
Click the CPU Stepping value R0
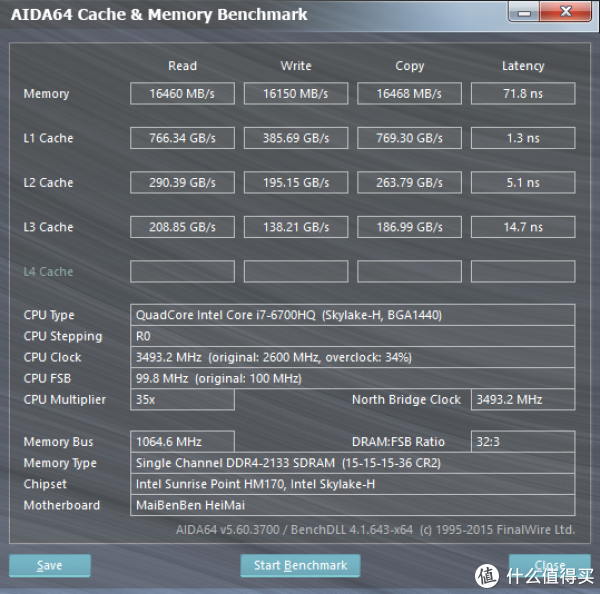pyautogui.click(x=352, y=336)
